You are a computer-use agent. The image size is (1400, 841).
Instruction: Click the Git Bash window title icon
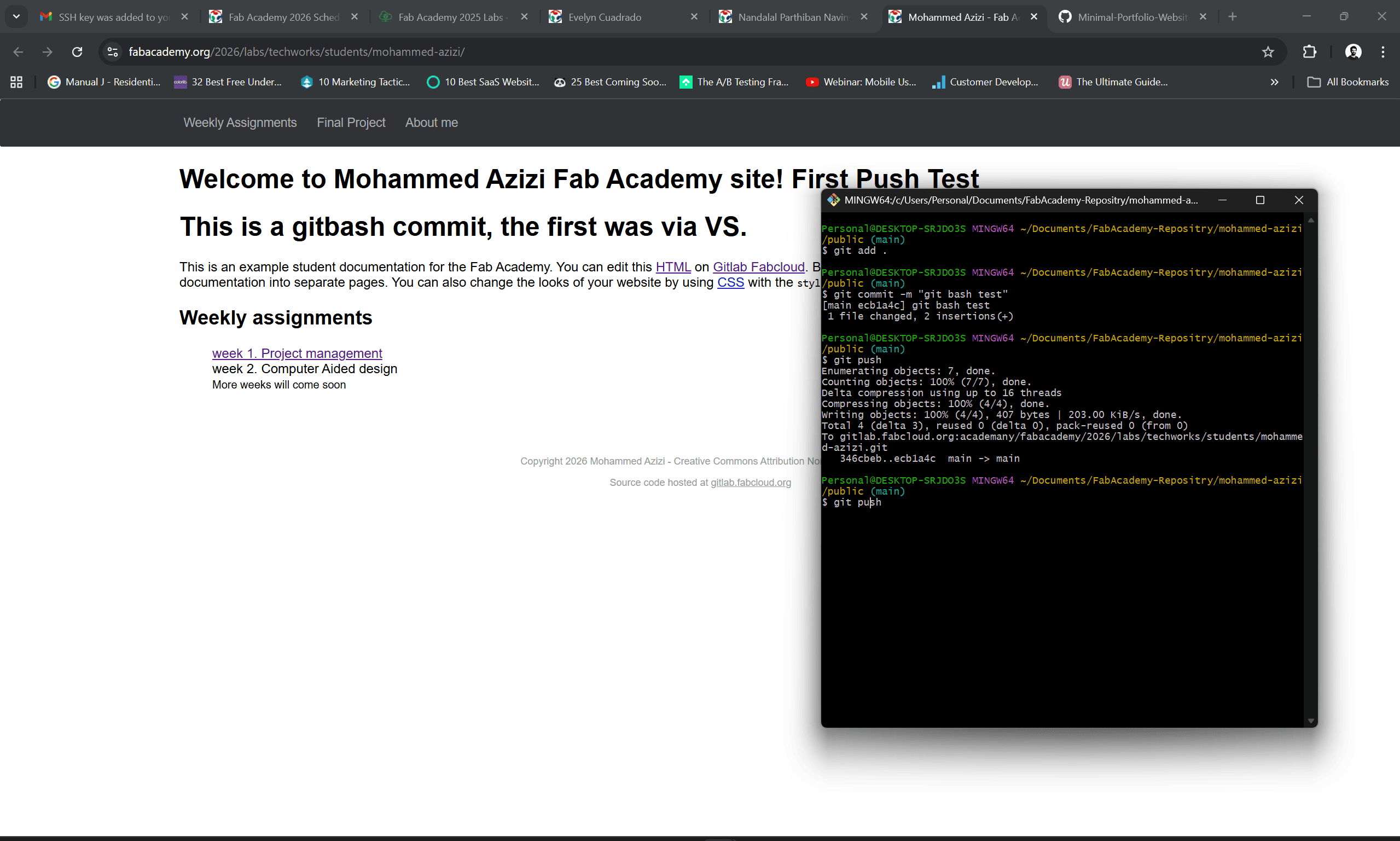[x=833, y=200]
